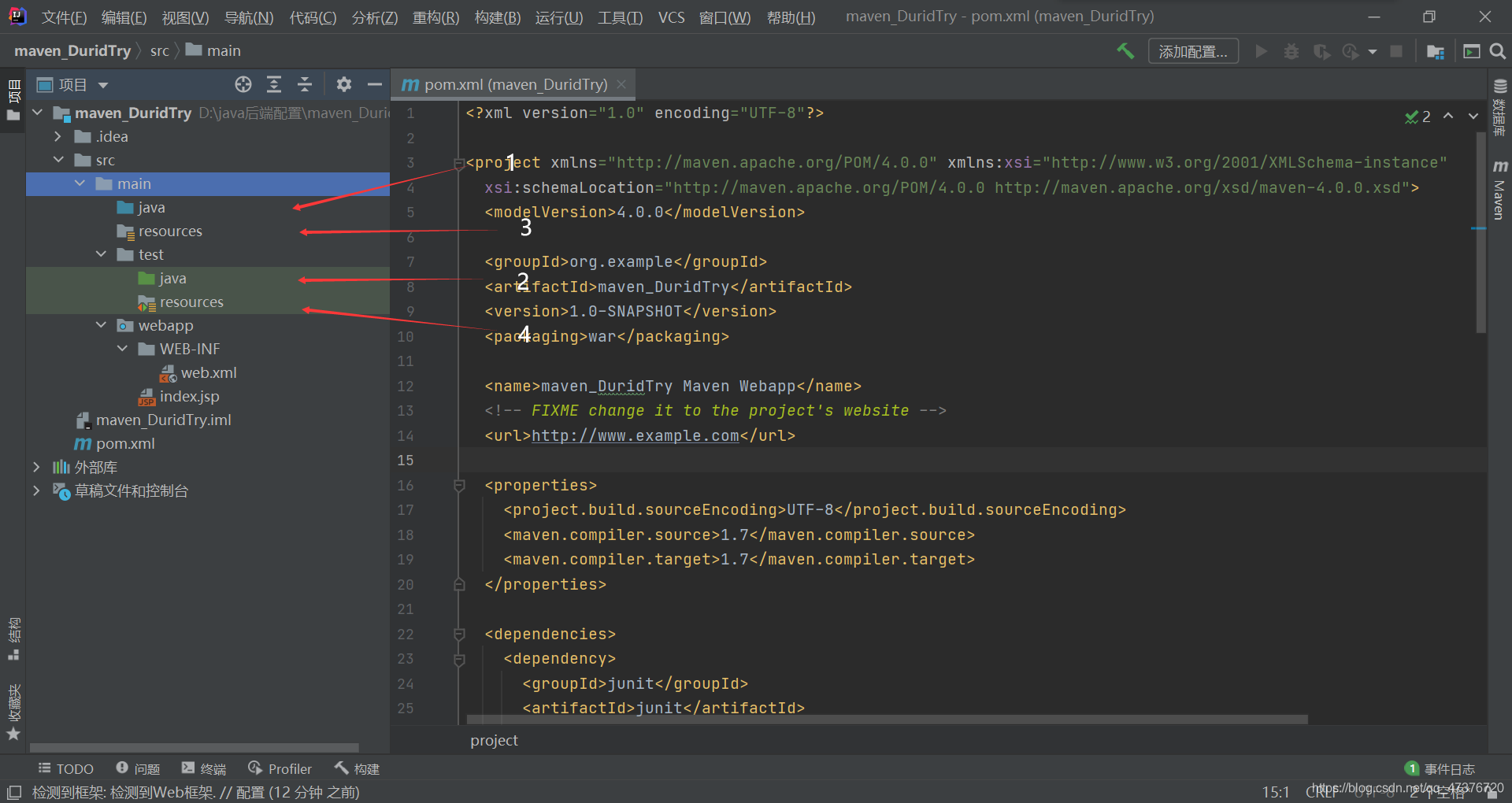Click the Build project hammer icon

coord(1125,51)
